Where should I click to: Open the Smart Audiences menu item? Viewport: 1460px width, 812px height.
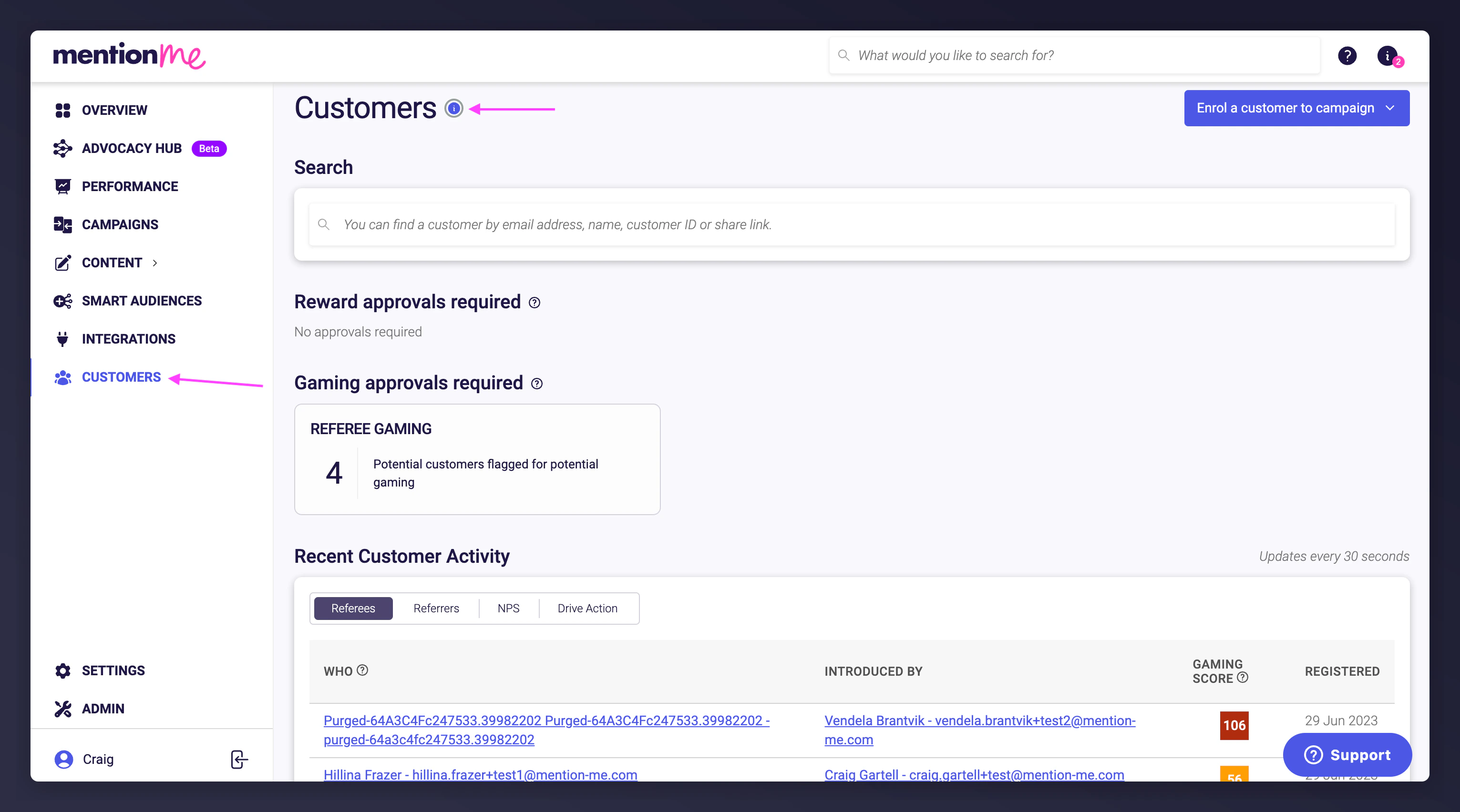coord(142,301)
